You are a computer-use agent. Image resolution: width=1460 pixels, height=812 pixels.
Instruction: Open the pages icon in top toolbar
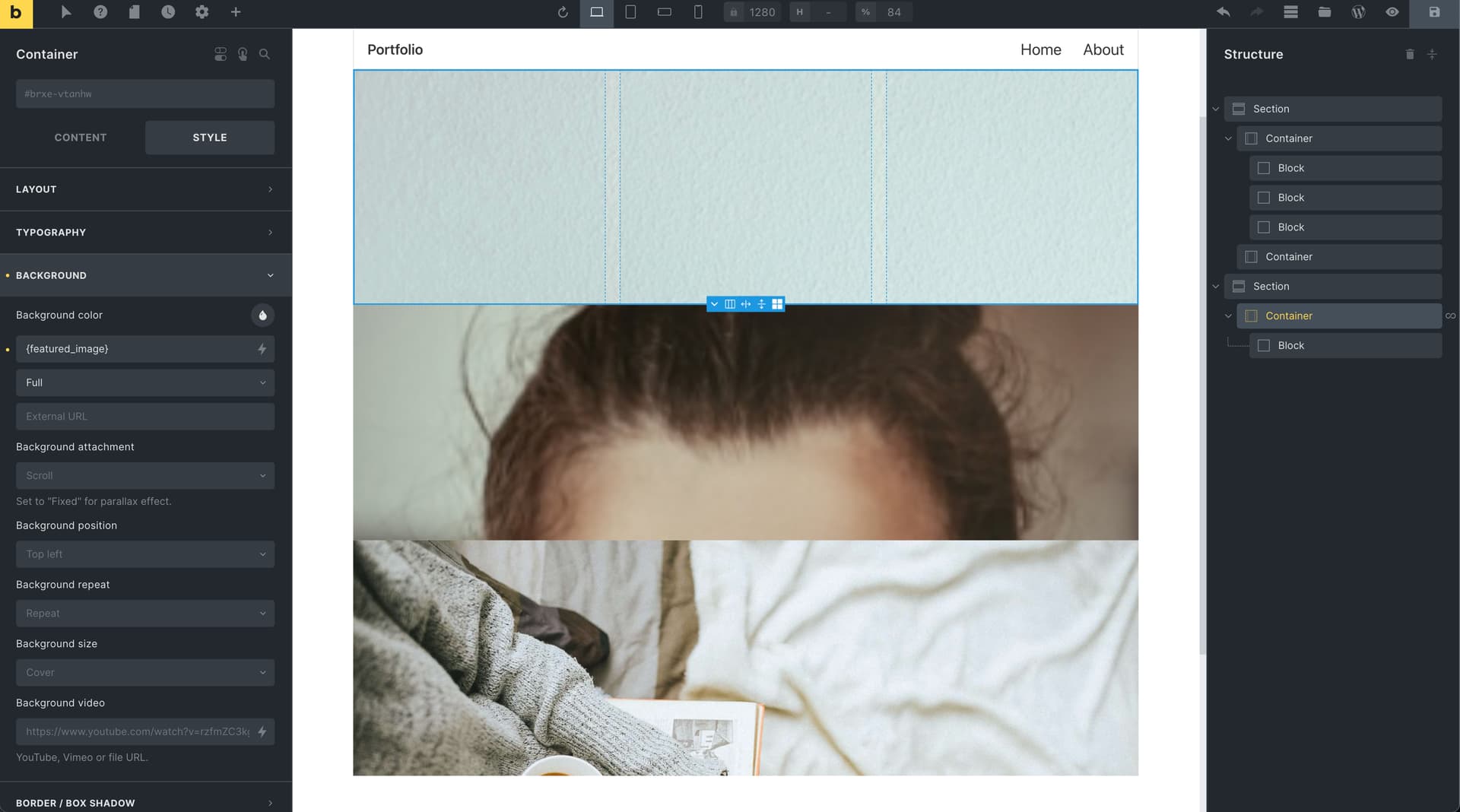click(x=135, y=12)
